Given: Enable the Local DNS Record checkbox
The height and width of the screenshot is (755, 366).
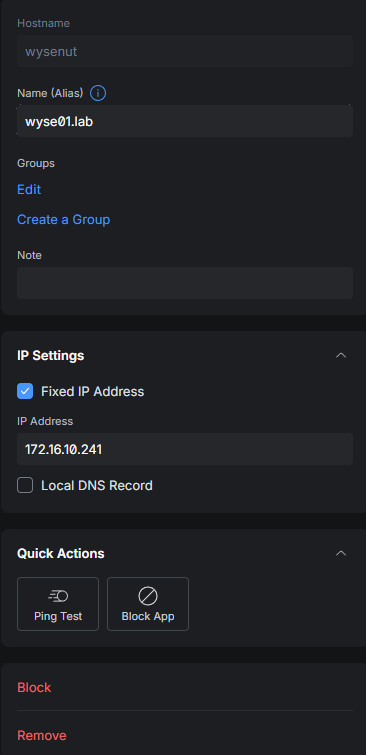Looking at the screenshot, I should [x=25, y=485].
